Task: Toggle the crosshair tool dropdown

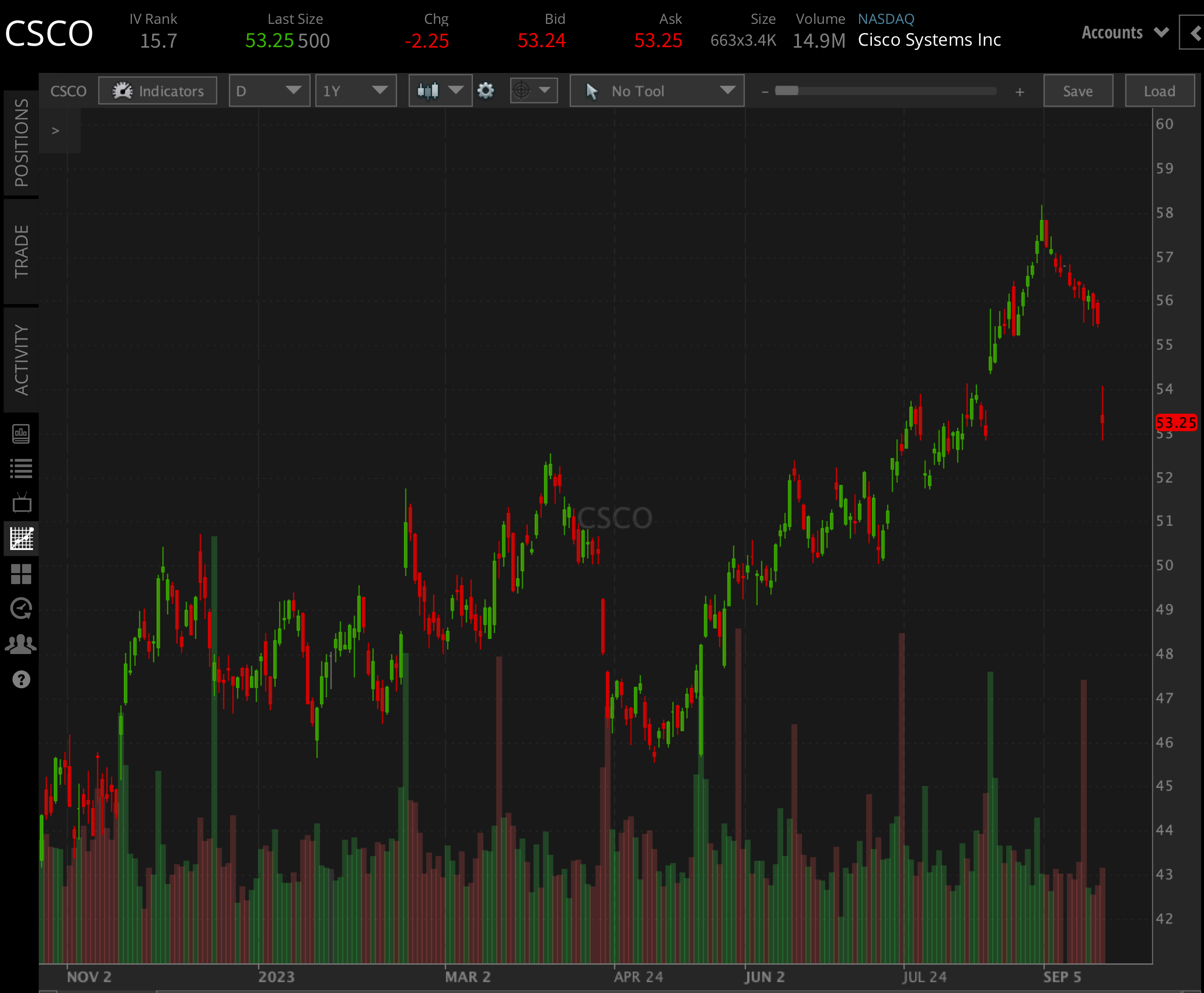Action: point(532,90)
